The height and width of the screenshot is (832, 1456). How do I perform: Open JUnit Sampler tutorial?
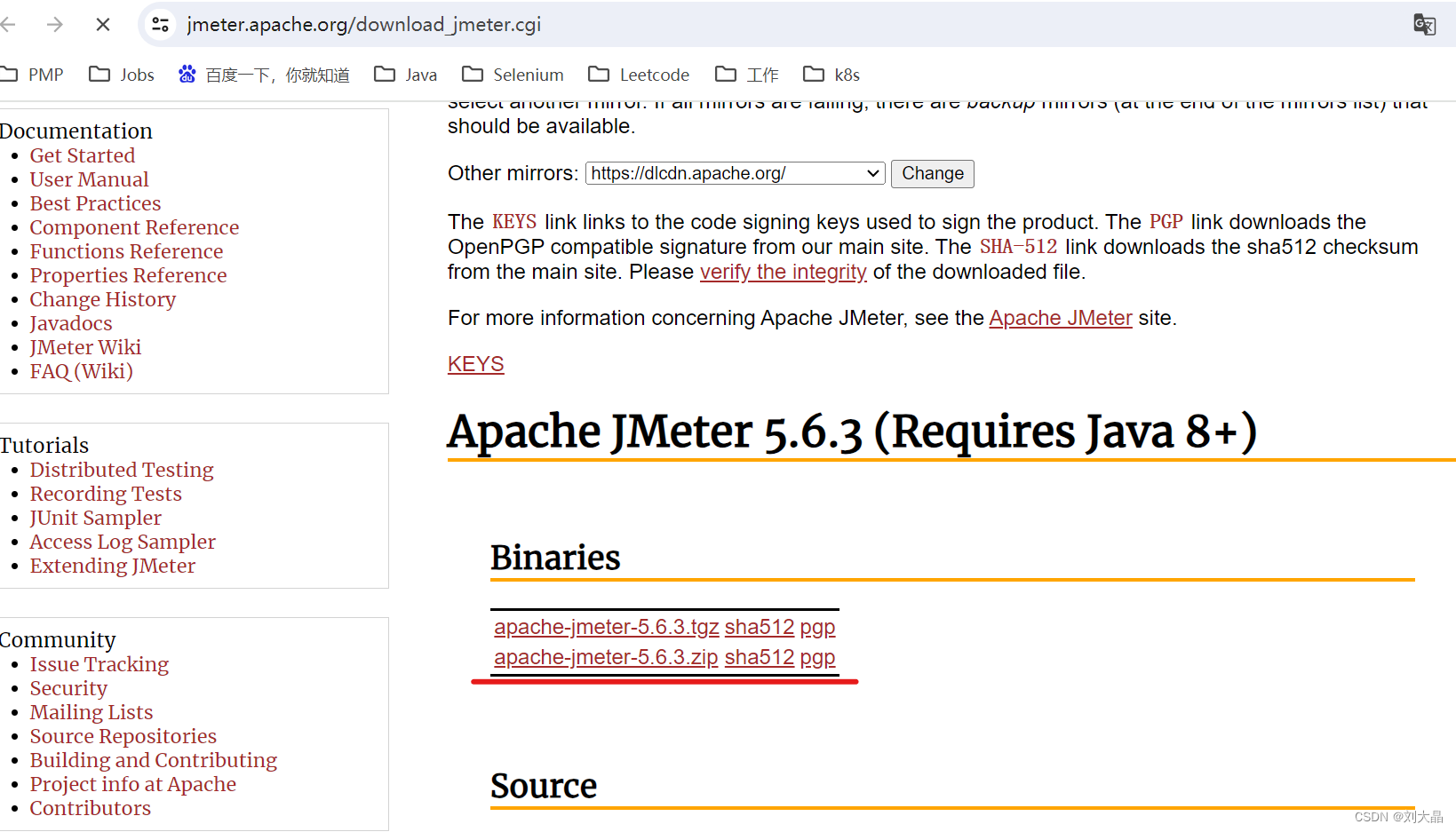tap(95, 518)
